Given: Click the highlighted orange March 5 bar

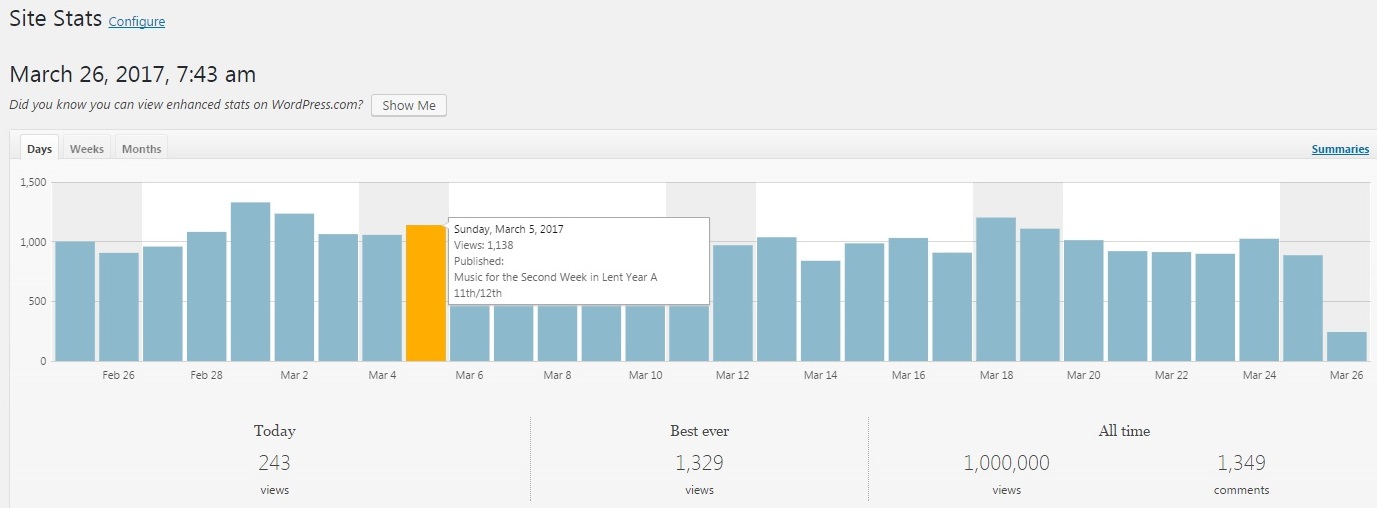Looking at the screenshot, I should pyautogui.click(x=425, y=293).
